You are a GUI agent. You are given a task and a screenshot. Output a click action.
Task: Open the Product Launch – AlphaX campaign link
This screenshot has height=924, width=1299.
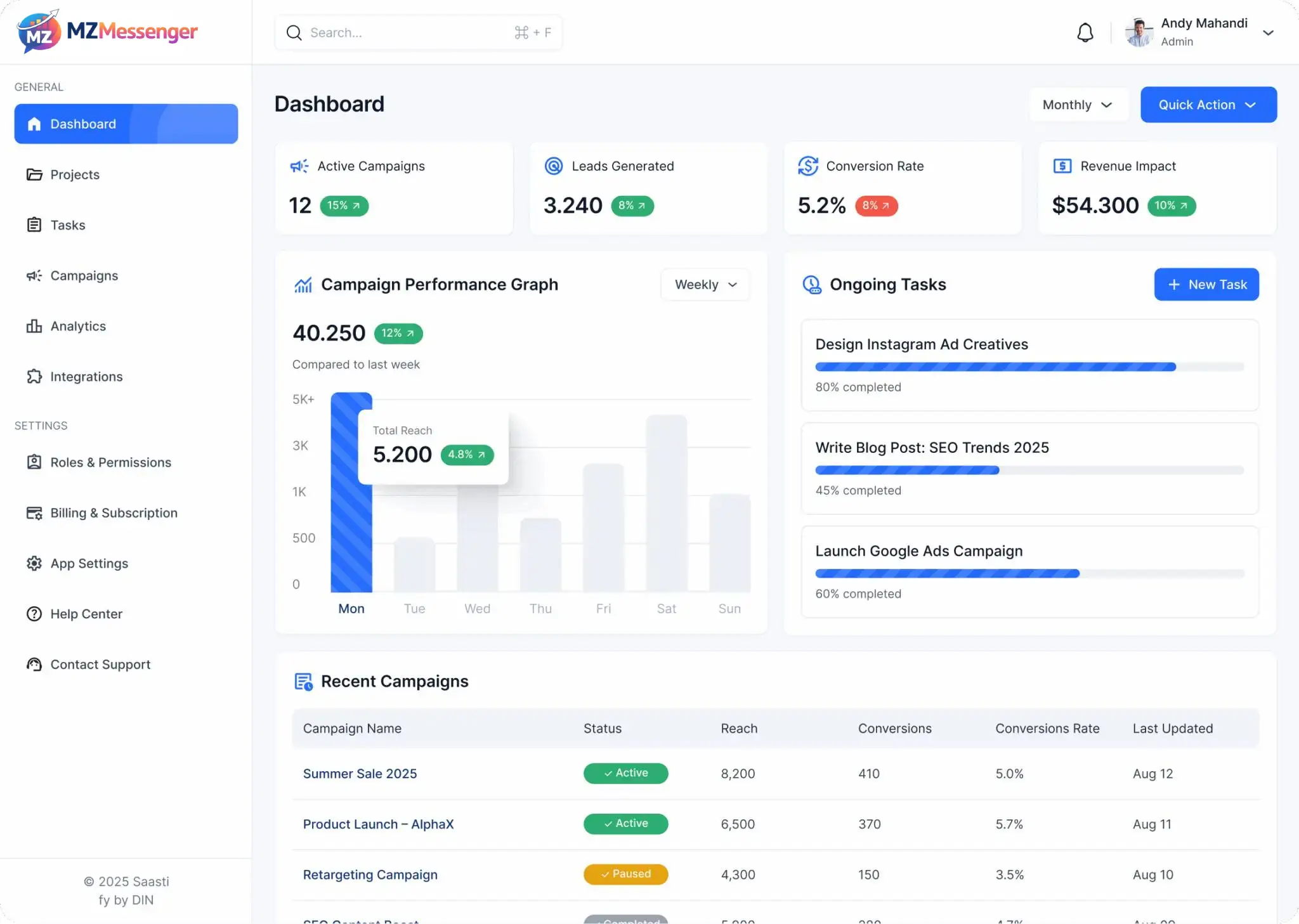378,824
